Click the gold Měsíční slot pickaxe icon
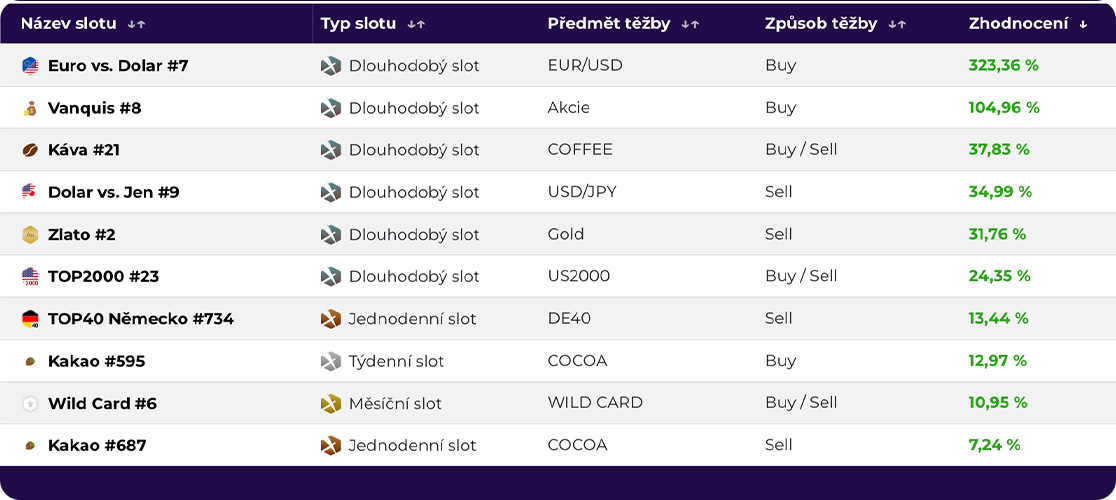 coord(331,403)
